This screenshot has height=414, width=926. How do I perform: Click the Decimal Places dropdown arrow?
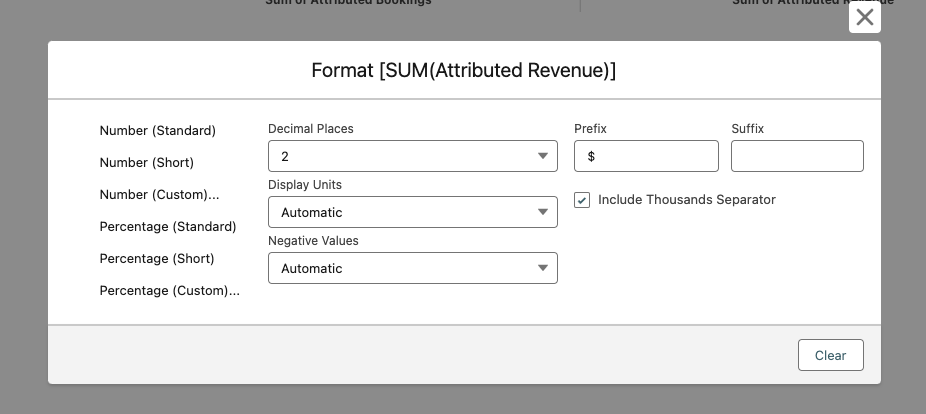(x=542, y=156)
